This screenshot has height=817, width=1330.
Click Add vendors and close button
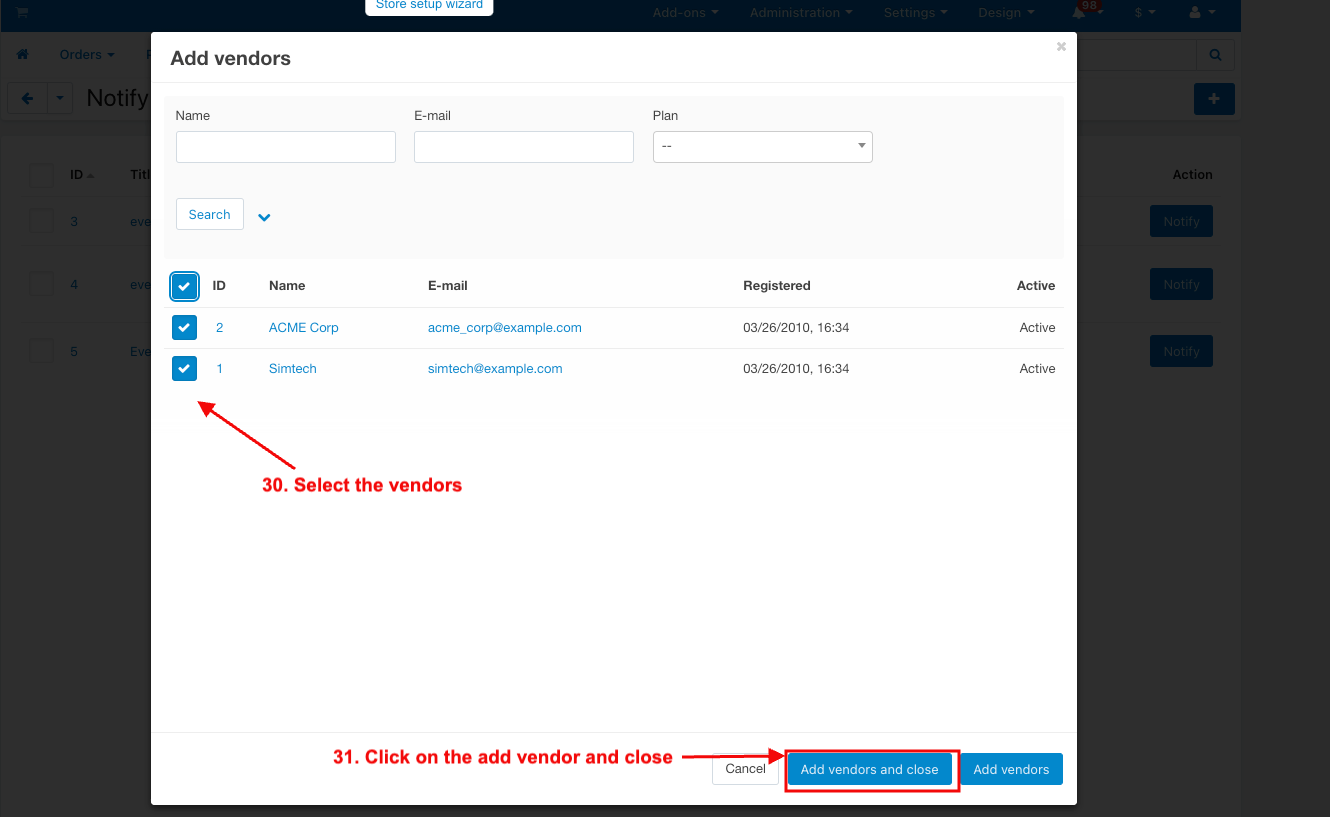pyautogui.click(x=869, y=769)
